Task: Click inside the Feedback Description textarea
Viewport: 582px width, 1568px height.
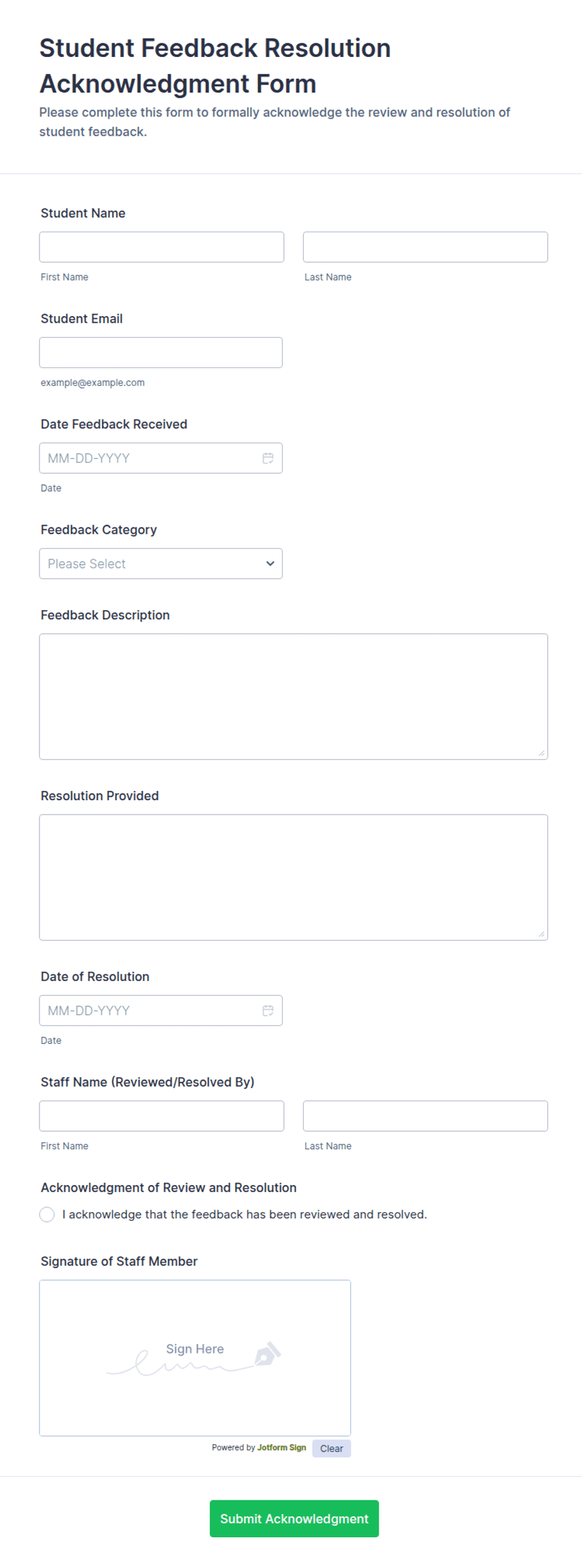Action: (x=294, y=697)
